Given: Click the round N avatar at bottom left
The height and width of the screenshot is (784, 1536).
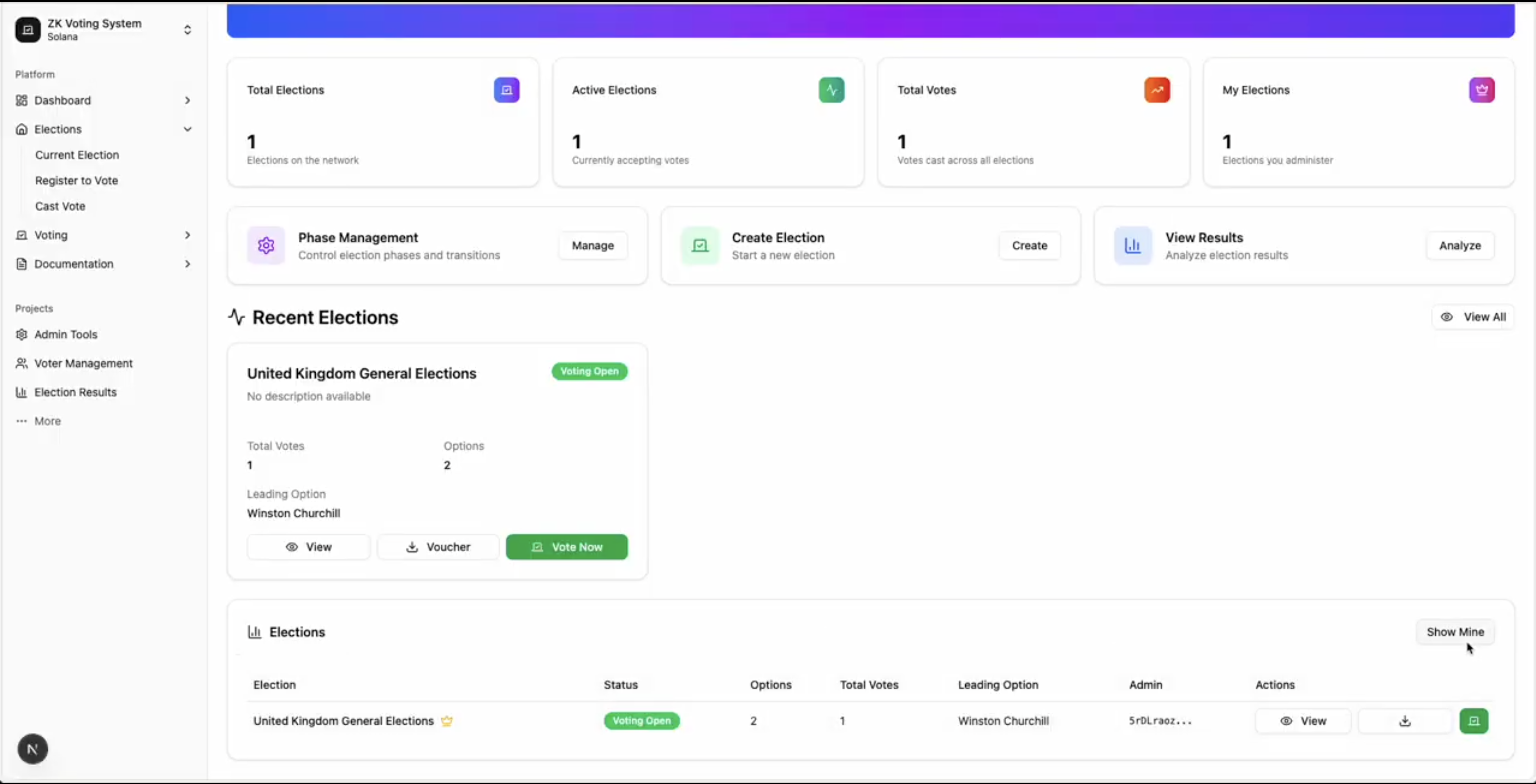Looking at the screenshot, I should [x=33, y=749].
